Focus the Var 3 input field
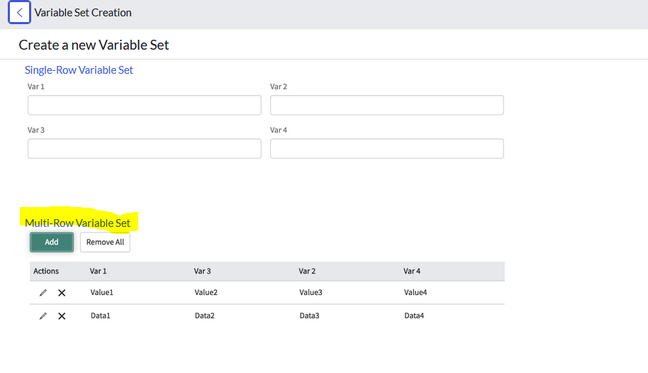 point(144,149)
